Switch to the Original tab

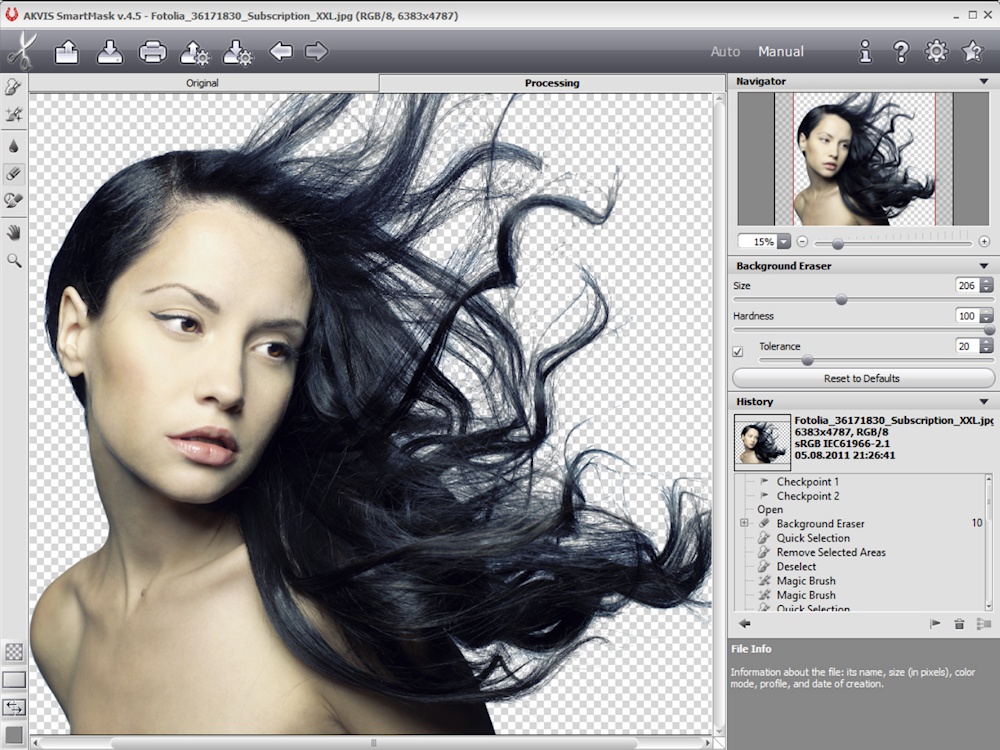pos(202,83)
